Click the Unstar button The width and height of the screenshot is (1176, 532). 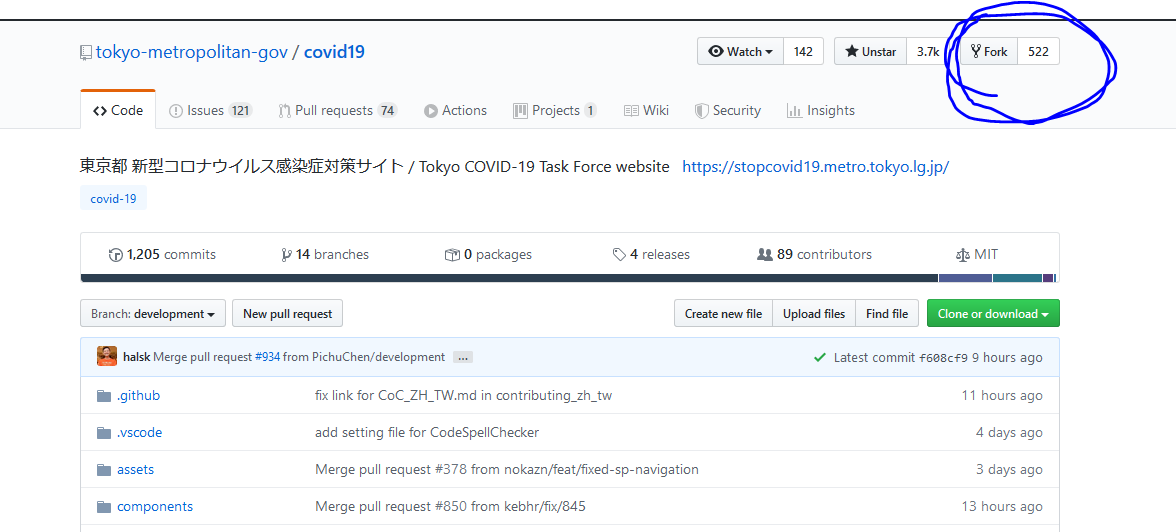pyautogui.click(x=871, y=52)
